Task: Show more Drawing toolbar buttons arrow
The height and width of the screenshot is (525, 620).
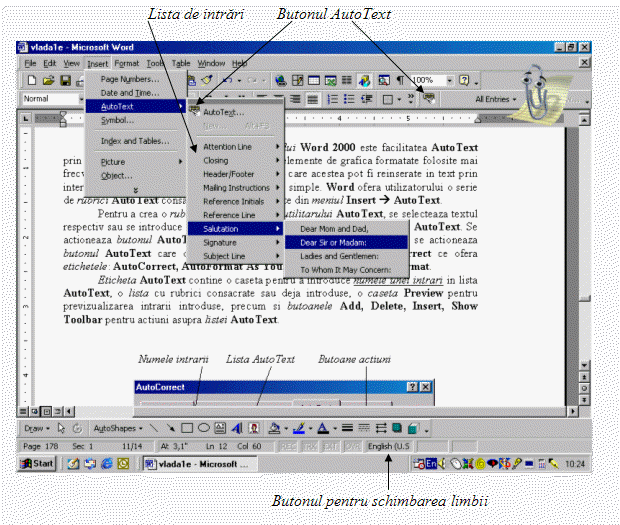Action: (427, 430)
